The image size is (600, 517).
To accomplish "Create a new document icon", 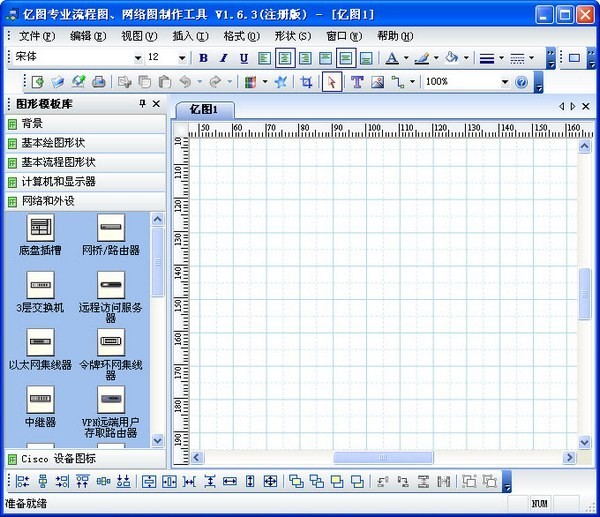I will point(38,82).
